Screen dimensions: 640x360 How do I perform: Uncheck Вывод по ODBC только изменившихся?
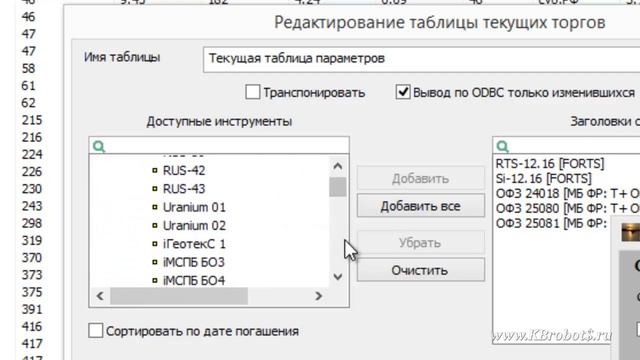point(403,92)
